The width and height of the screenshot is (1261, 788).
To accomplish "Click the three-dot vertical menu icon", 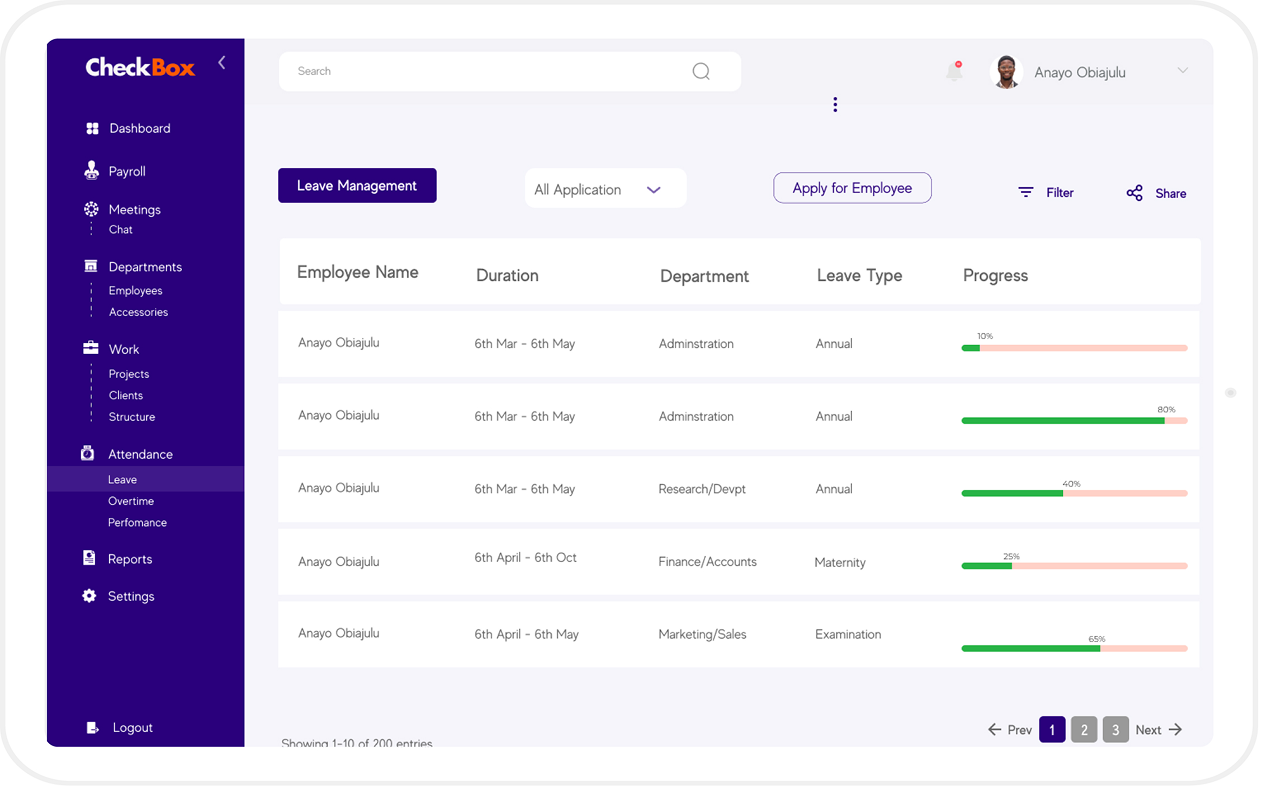I will click(x=835, y=105).
